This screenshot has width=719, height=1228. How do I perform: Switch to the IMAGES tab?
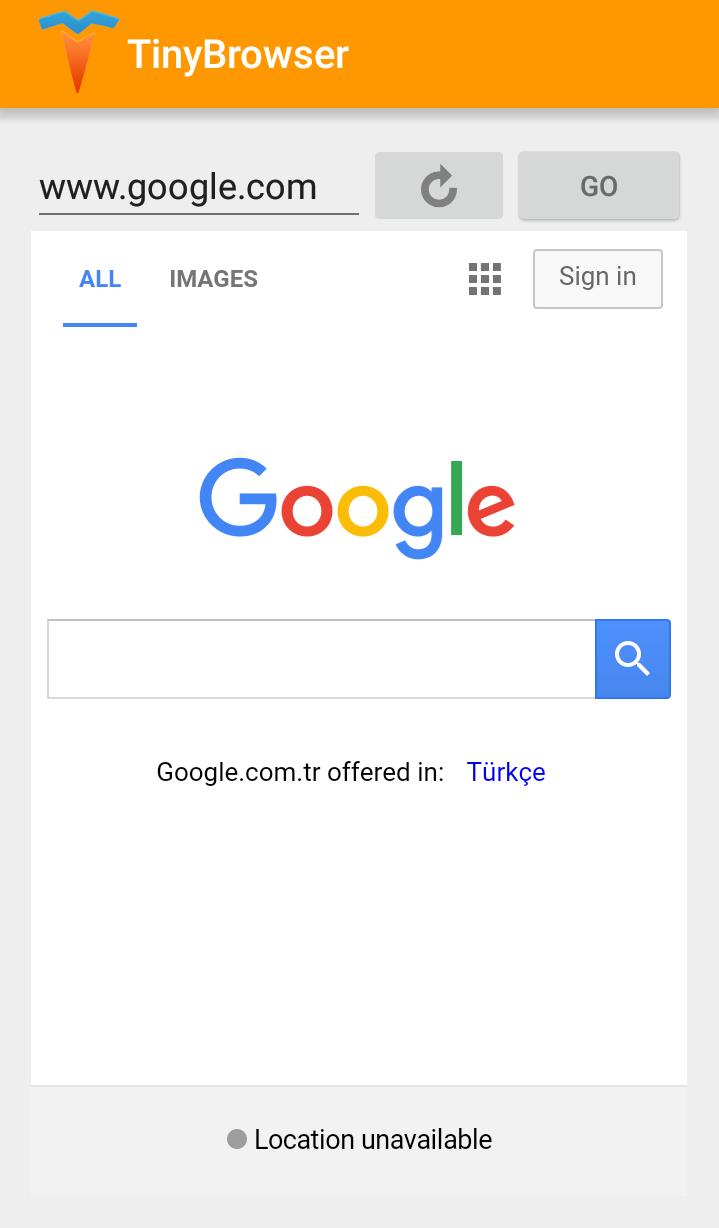(x=213, y=279)
